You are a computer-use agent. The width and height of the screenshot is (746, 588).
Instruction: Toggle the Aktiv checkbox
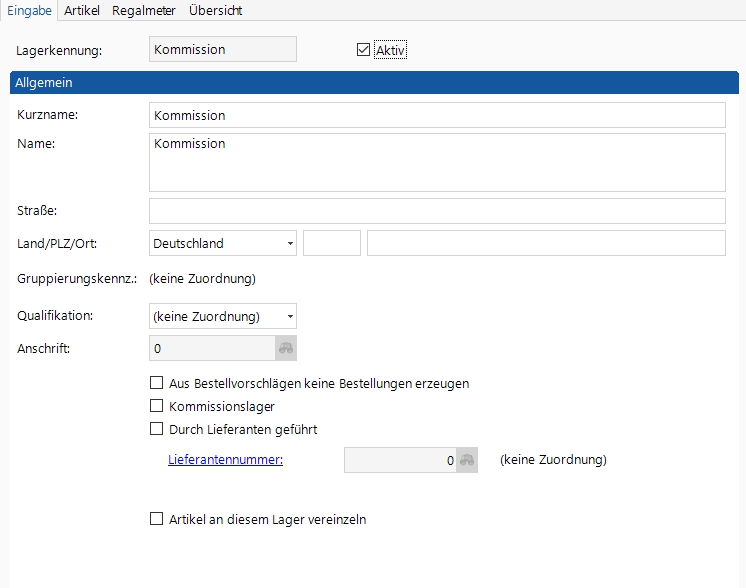pos(363,50)
